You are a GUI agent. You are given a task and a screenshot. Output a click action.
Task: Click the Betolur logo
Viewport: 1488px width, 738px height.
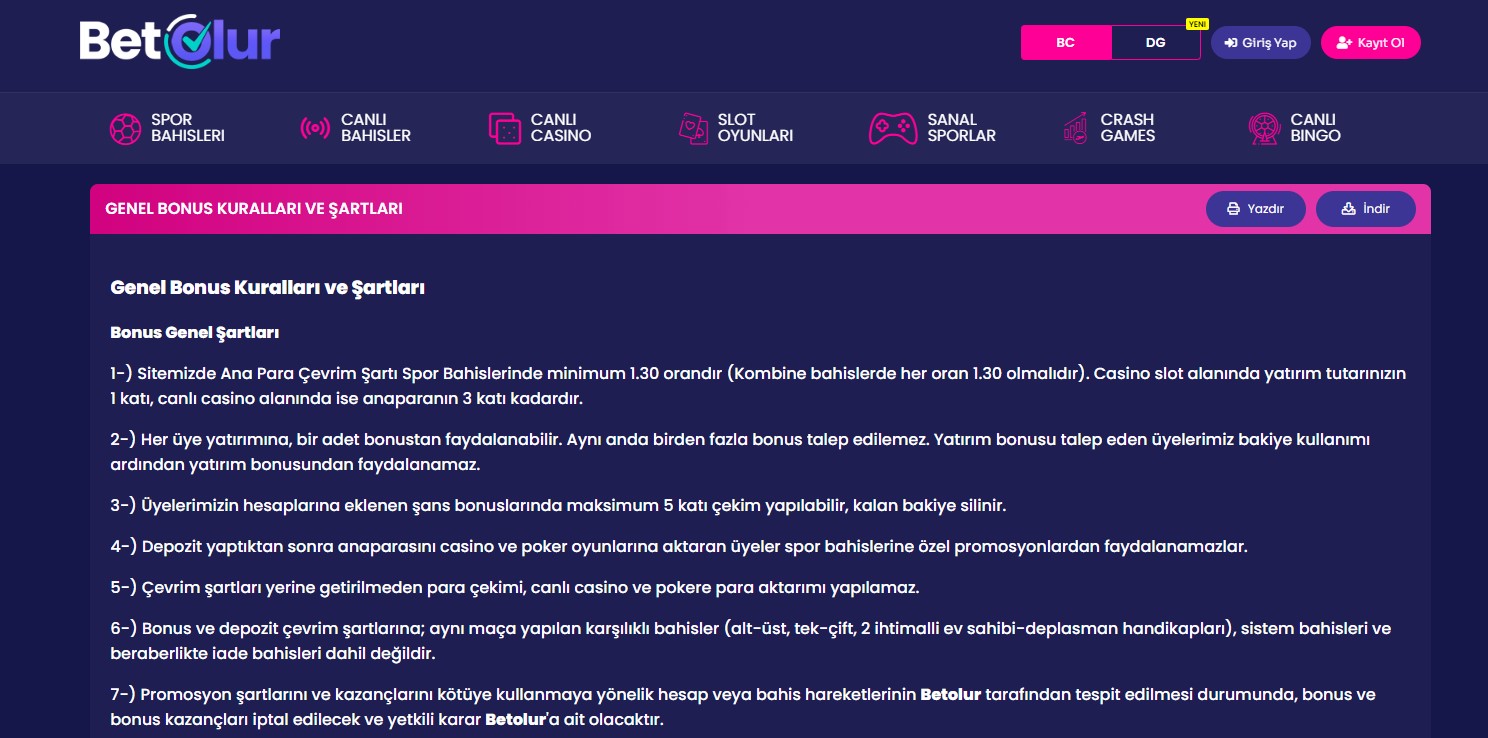179,40
